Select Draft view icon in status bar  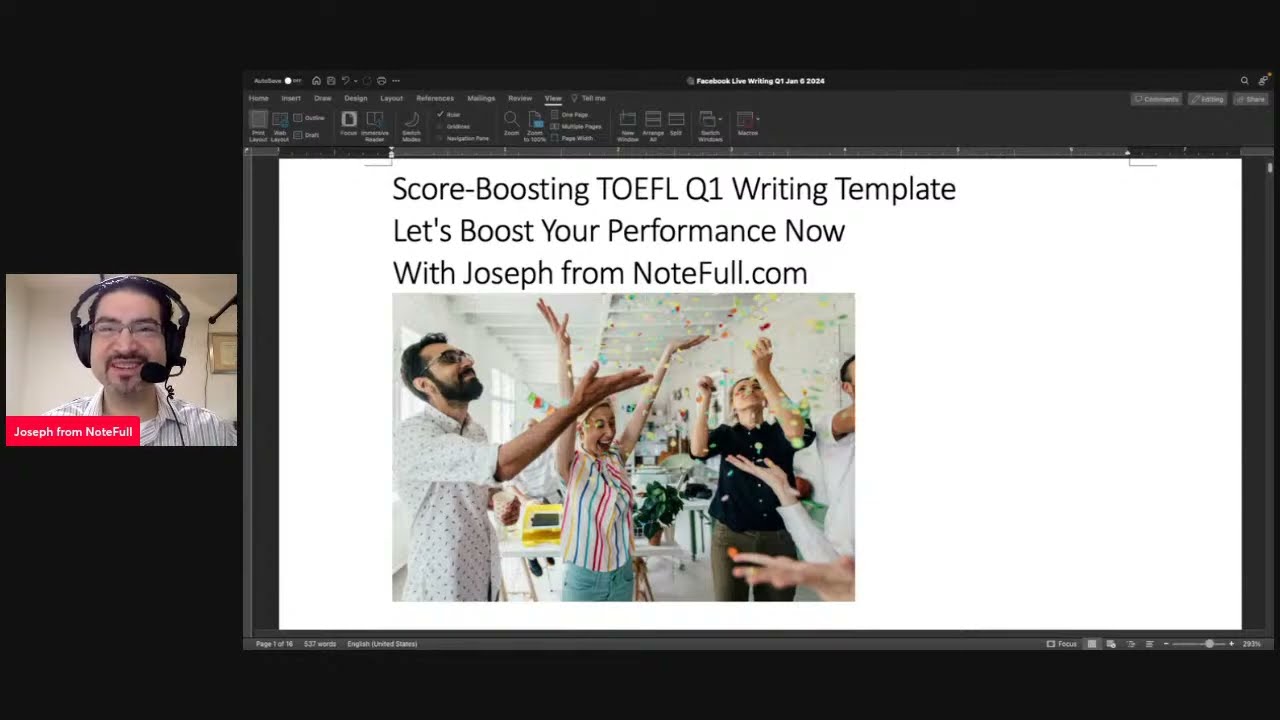1150,644
